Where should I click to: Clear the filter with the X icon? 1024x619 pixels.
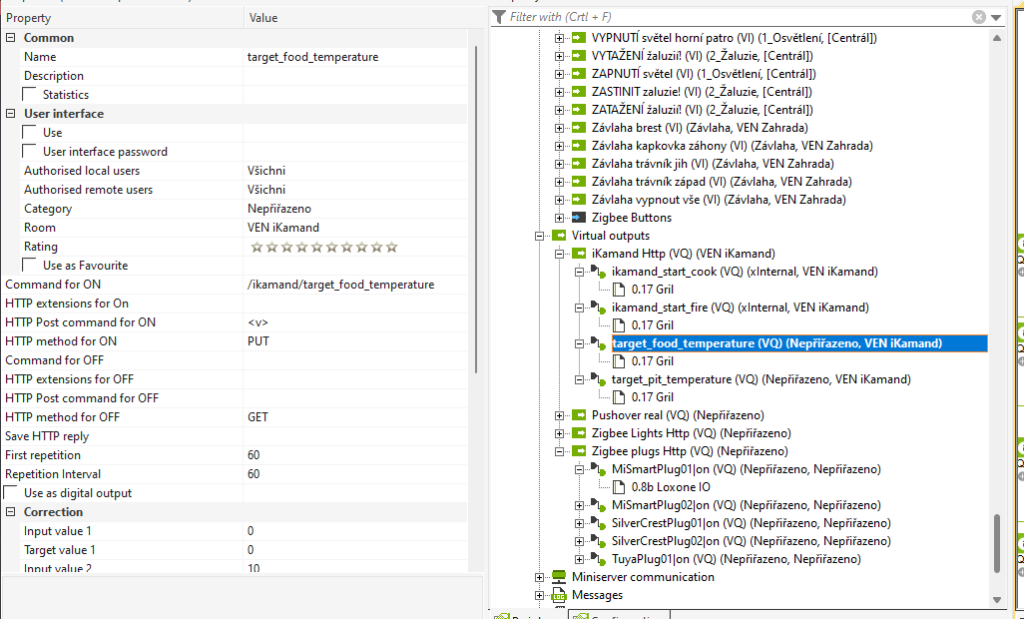point(978,17)
